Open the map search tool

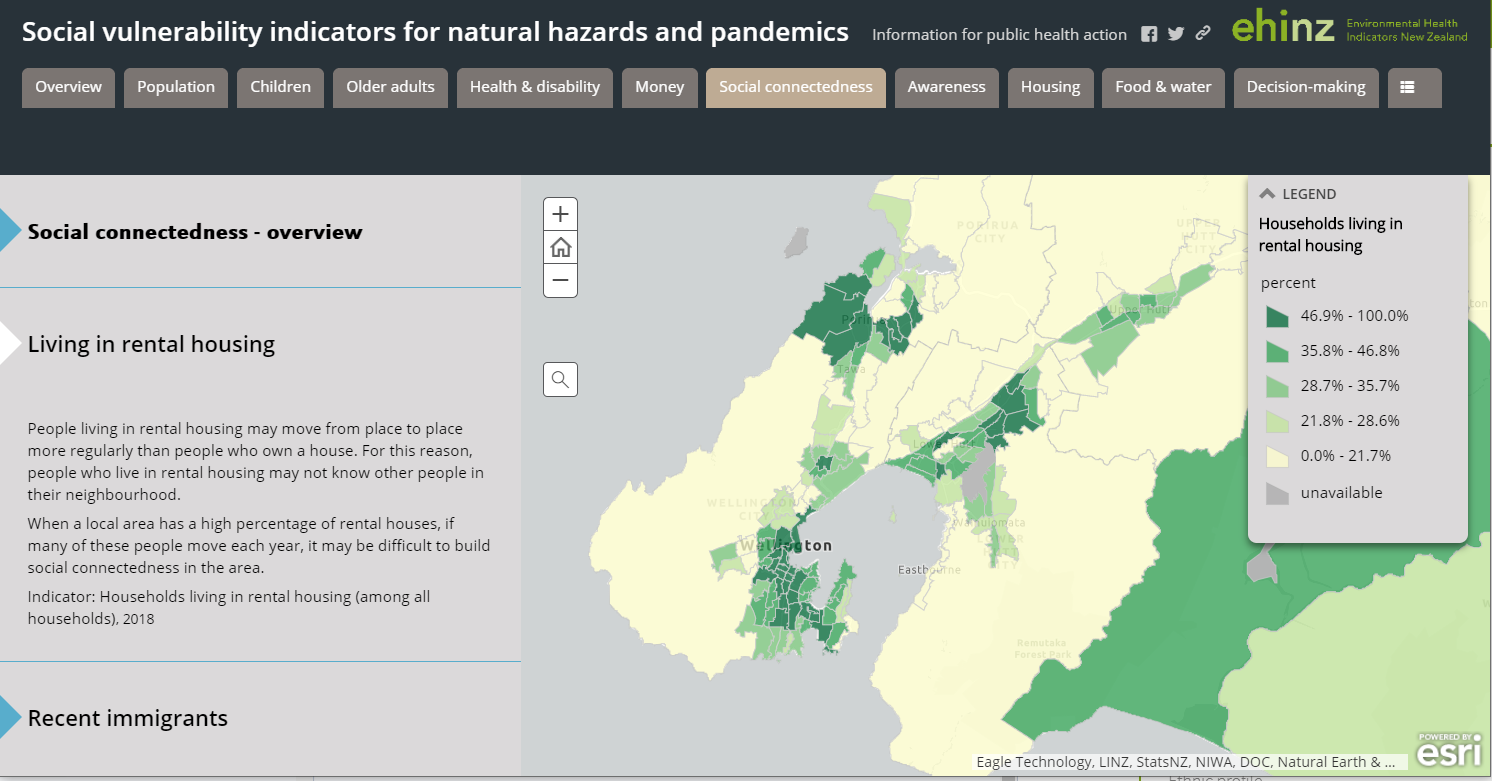pyautogui.click(x=560, y=379)
